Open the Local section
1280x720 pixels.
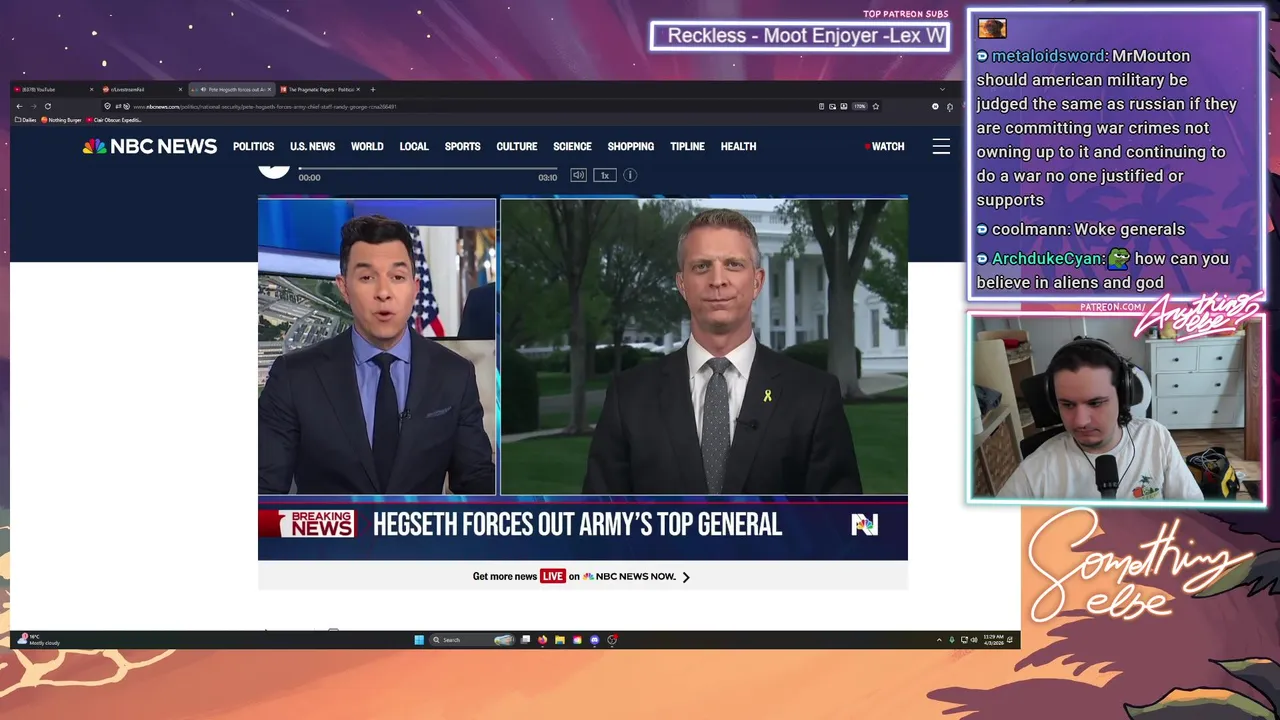tap(414, 146)
